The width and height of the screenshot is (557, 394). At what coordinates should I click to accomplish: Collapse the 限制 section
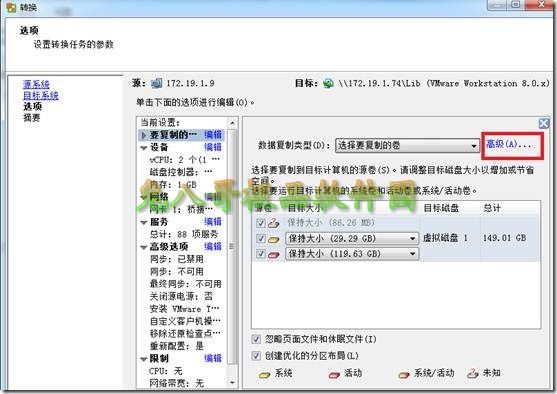tap(144, 359)
